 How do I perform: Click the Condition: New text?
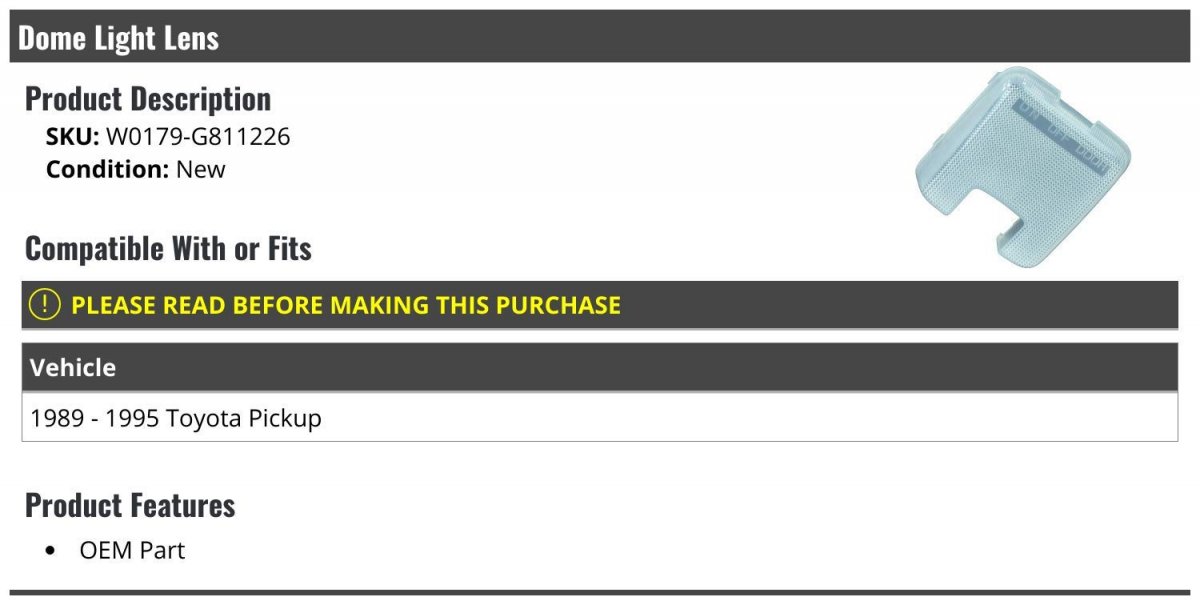136,169
